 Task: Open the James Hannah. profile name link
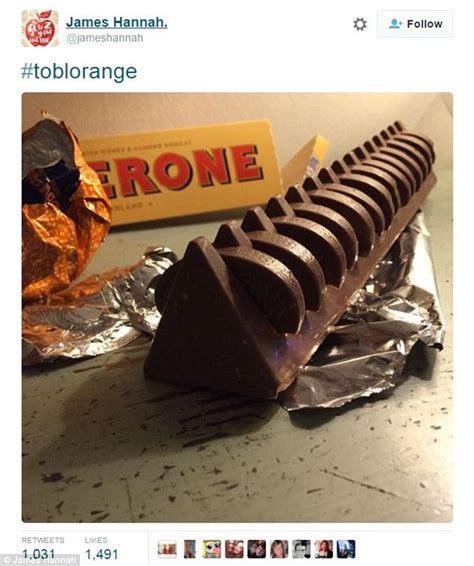[x=117, y=22]
